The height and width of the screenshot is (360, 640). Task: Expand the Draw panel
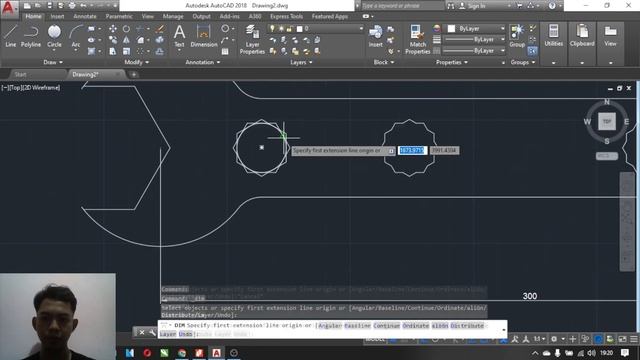53,62
